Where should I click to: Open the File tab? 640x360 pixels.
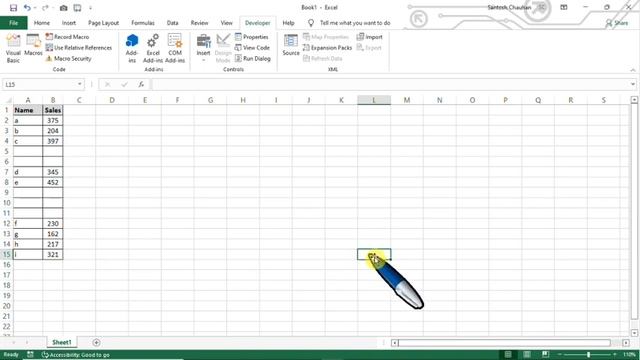pos(13,23)
